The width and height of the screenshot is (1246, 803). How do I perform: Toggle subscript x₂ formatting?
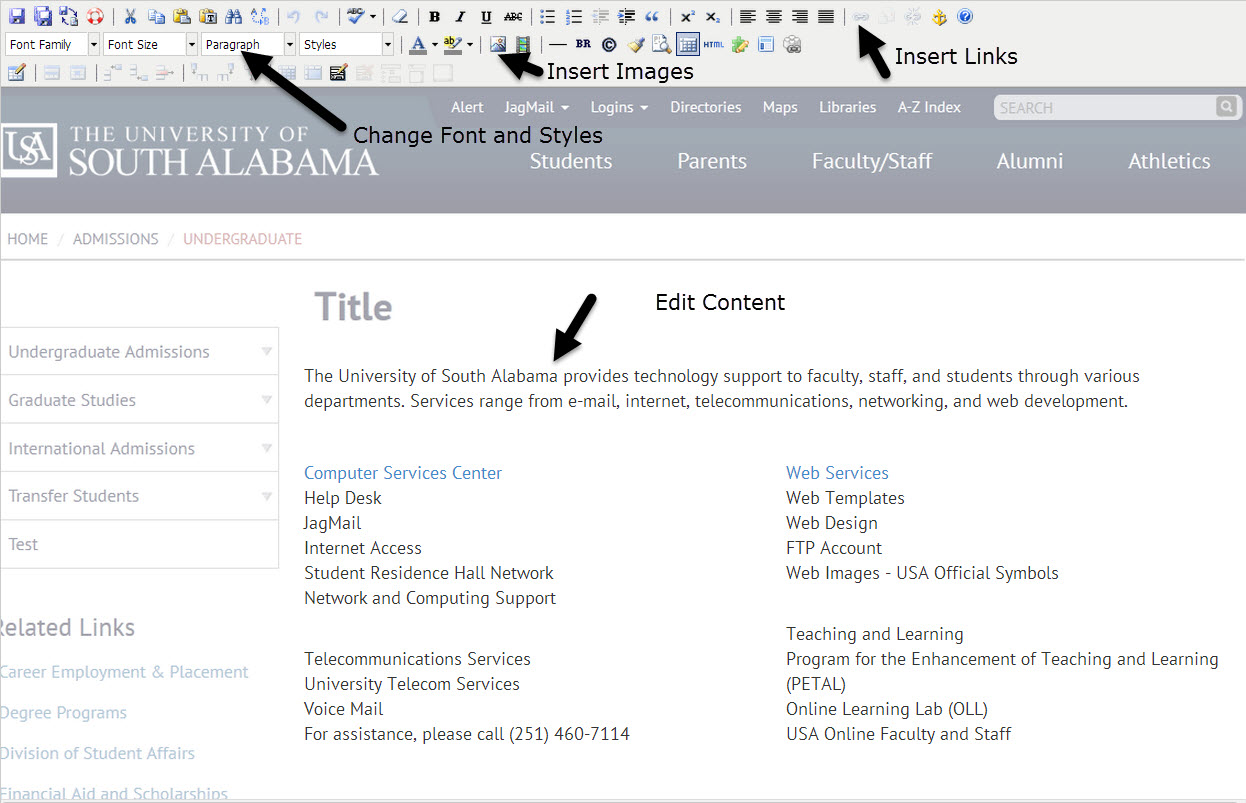712,16
